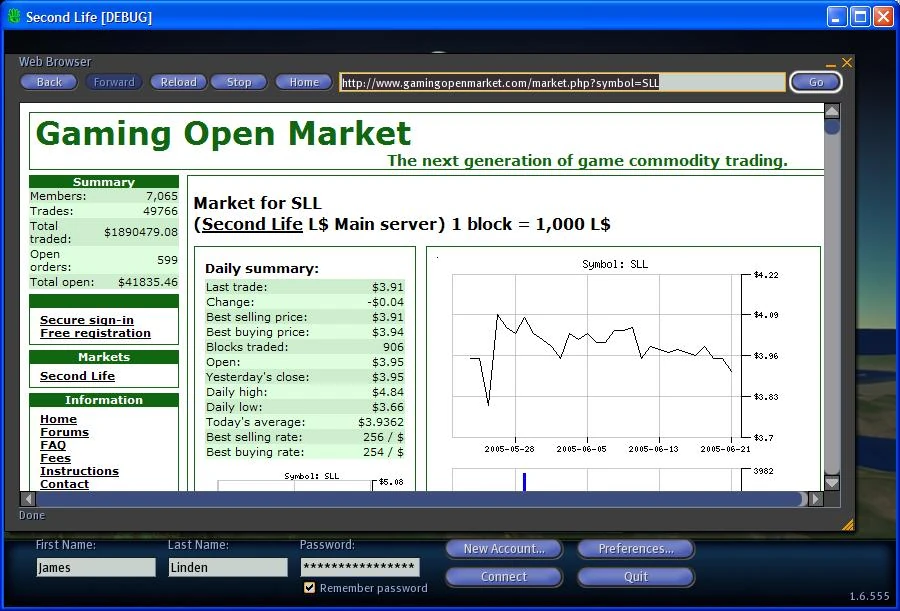
Task: Click Connect to log in
Action: [x=504, y=577]
